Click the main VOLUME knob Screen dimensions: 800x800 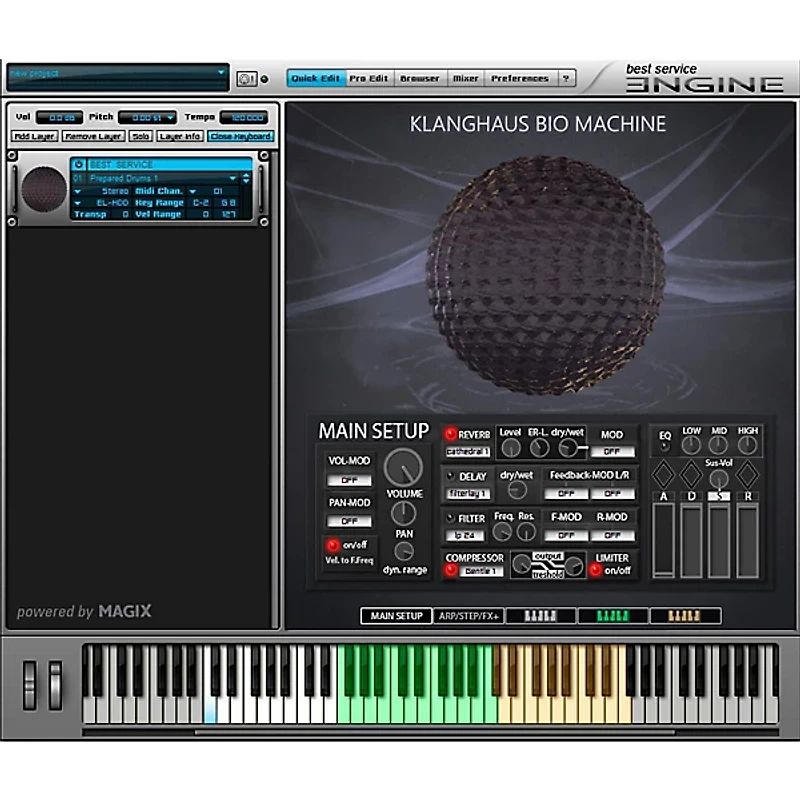[403, 466]
